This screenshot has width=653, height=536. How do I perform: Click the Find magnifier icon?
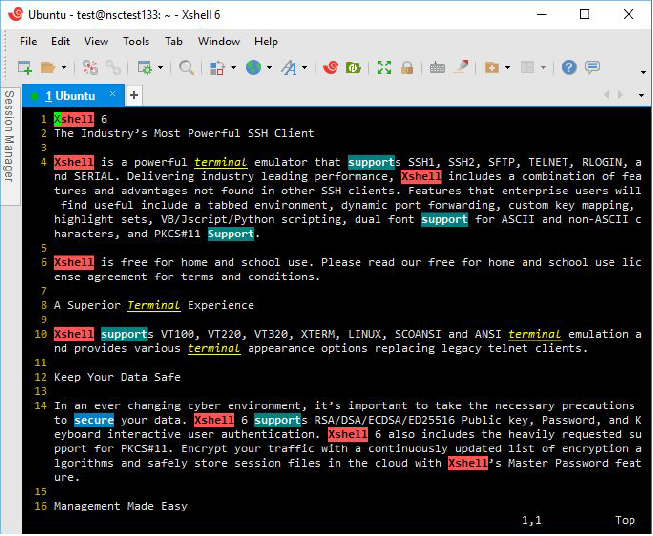pos(186,67)
